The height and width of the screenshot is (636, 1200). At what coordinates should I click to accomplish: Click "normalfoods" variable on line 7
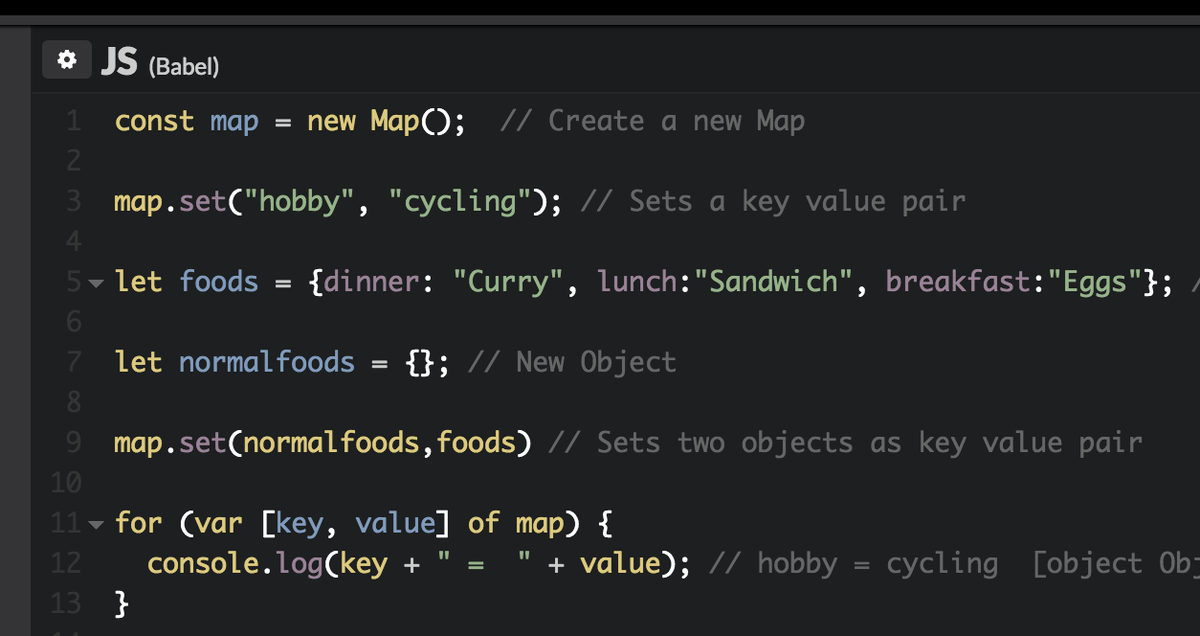267,362
